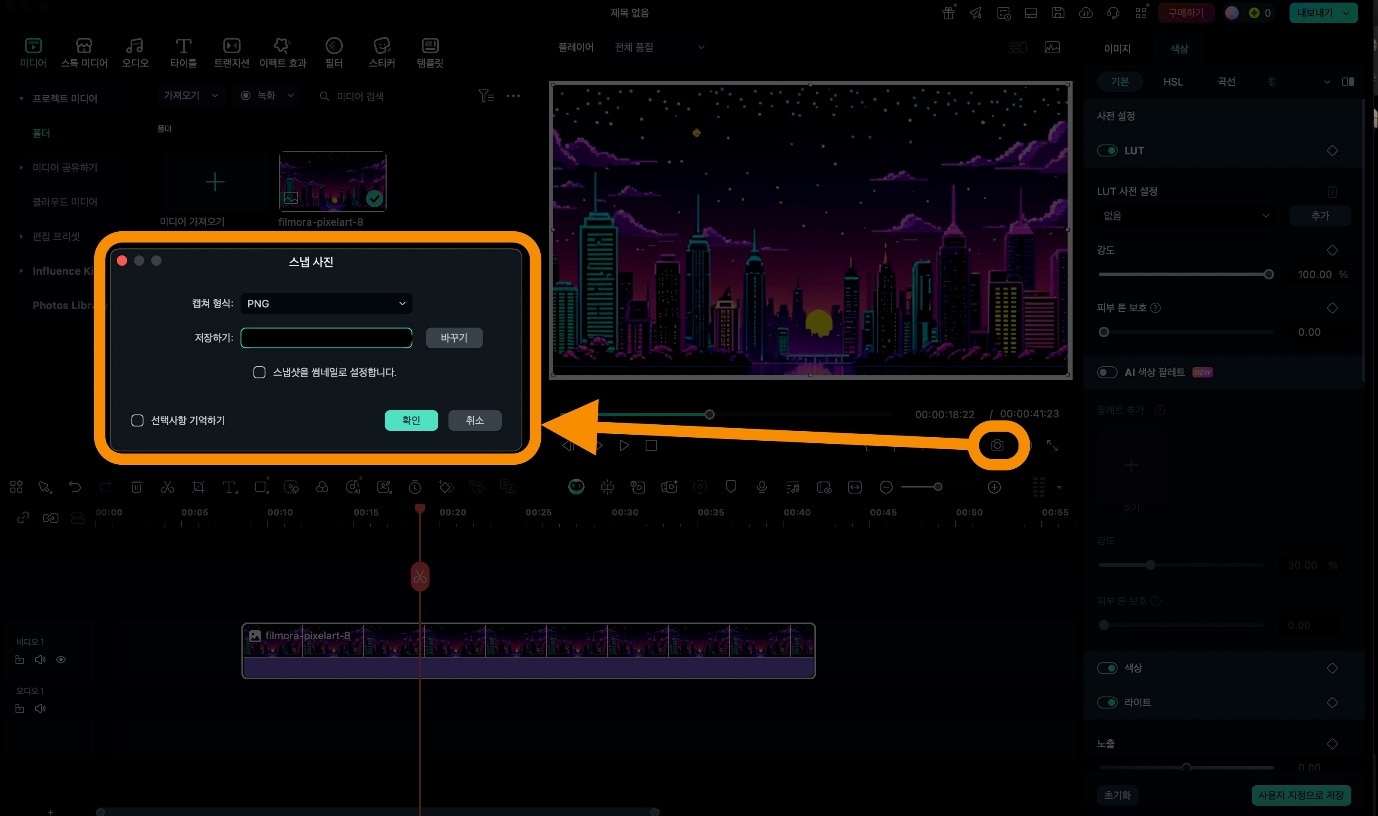Click the 저장하기 path input field
The width and height of the screenshot is (1378, 816).
(x=326, y=338)
